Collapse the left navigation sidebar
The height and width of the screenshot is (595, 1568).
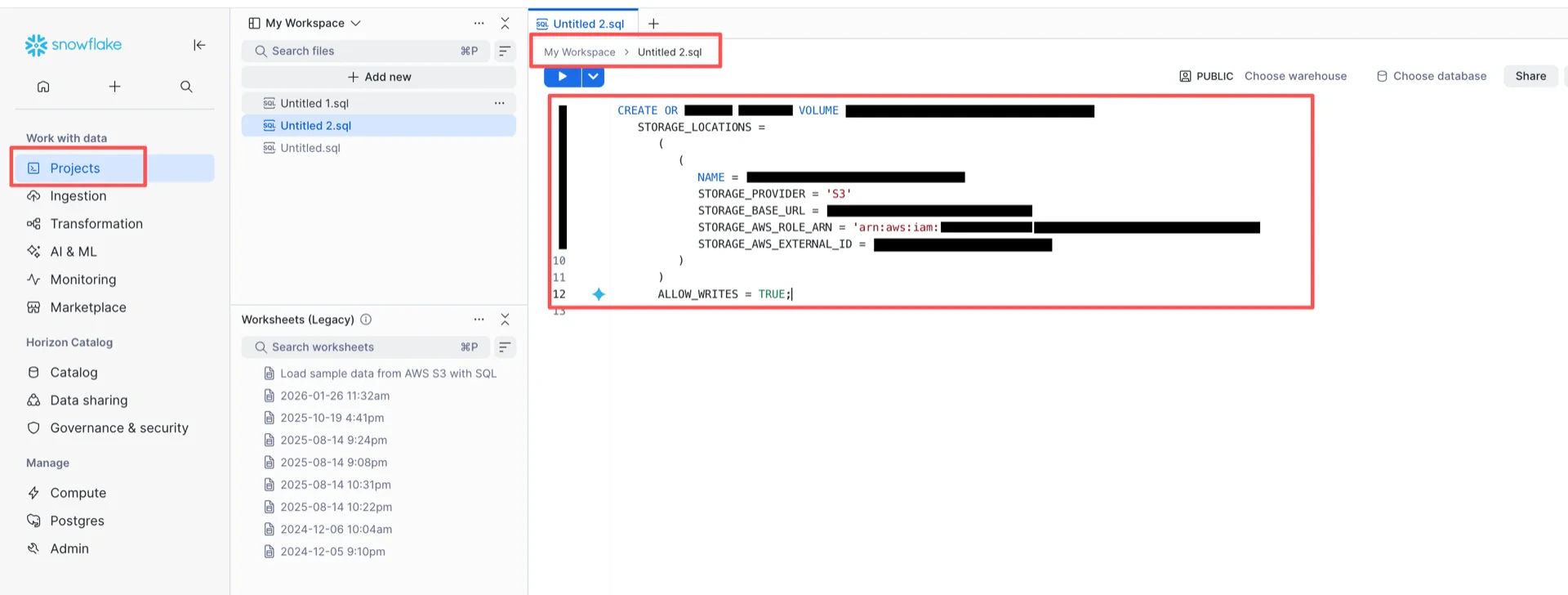click(199, 45)
